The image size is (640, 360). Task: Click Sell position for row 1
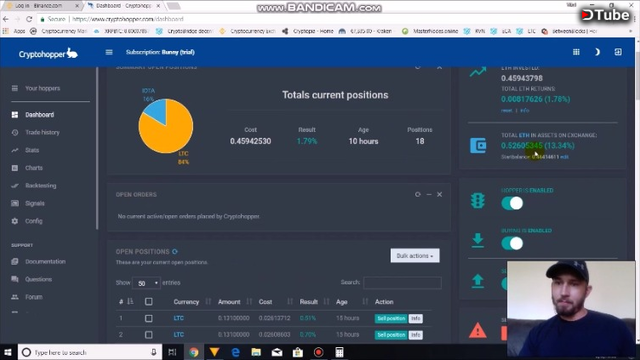pos(391,318)
